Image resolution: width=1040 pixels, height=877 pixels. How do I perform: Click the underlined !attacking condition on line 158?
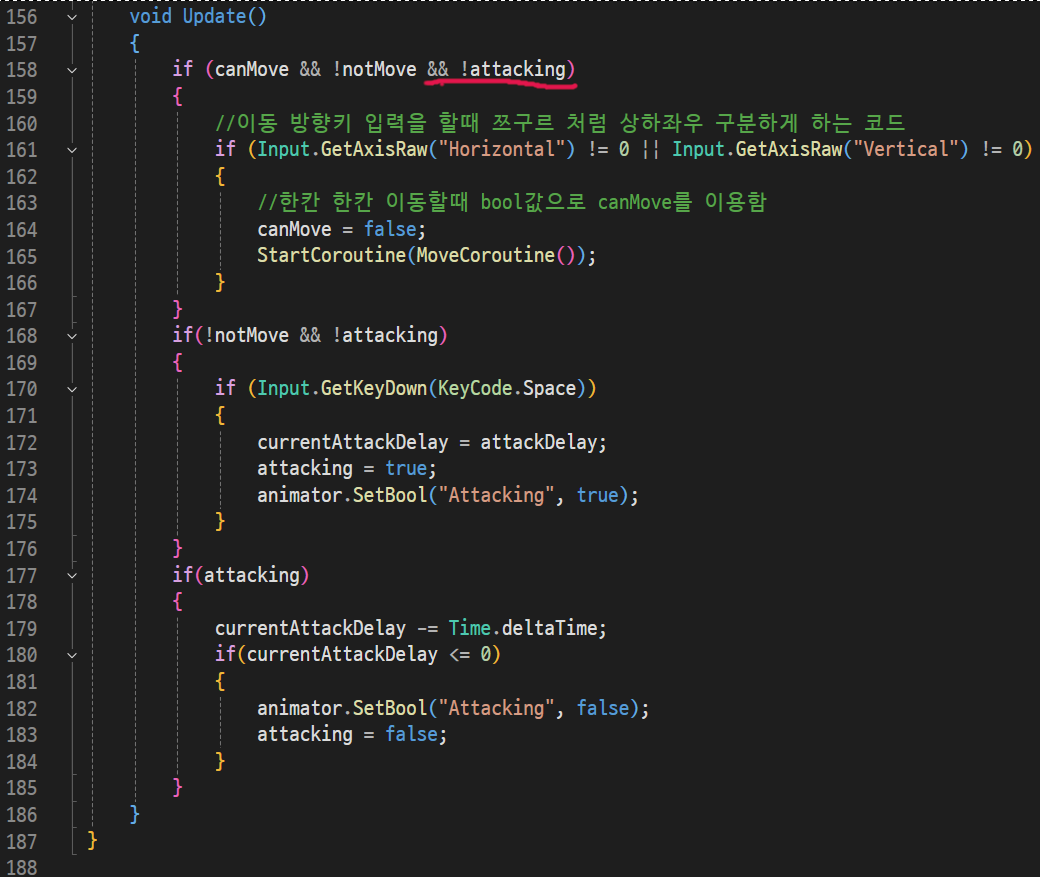[x=513, y=69]
